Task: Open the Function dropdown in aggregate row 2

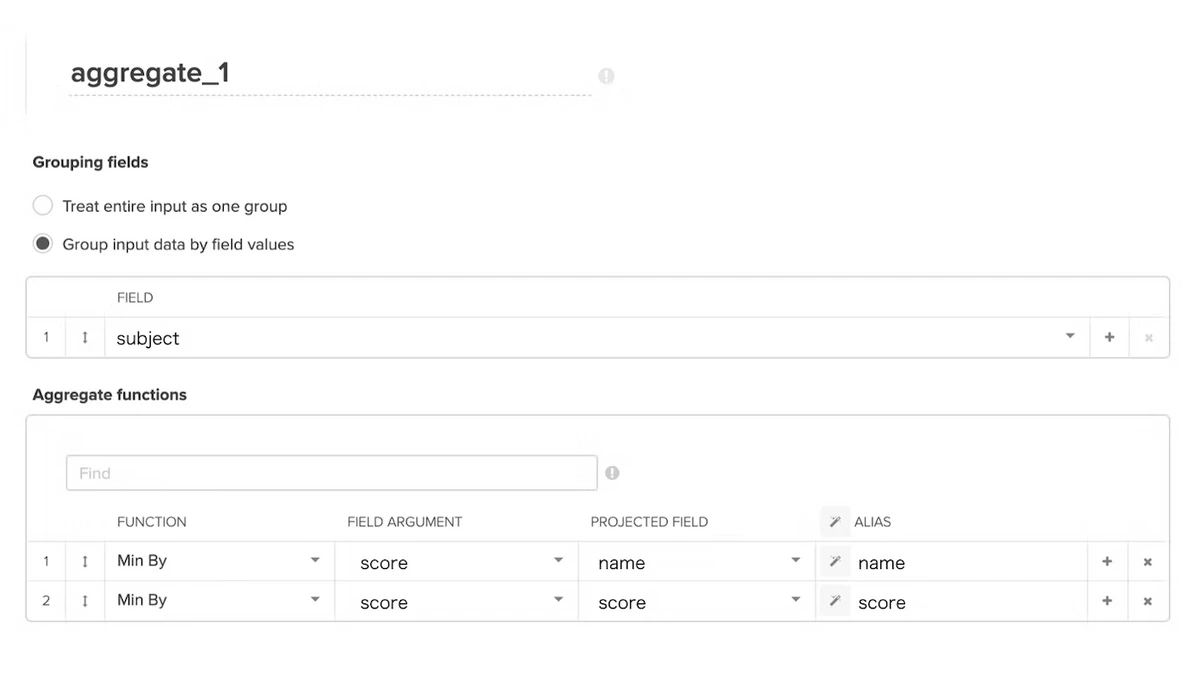Action: (x=220, y=601)
